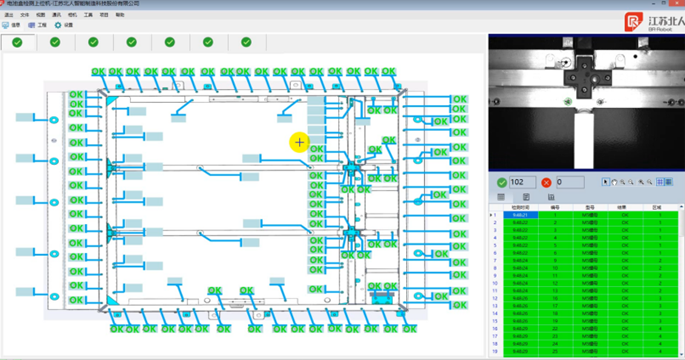Viewport: 685px width, 360px height.
Task: Click the pass count field showing 102
Action: tap(522, 182)
